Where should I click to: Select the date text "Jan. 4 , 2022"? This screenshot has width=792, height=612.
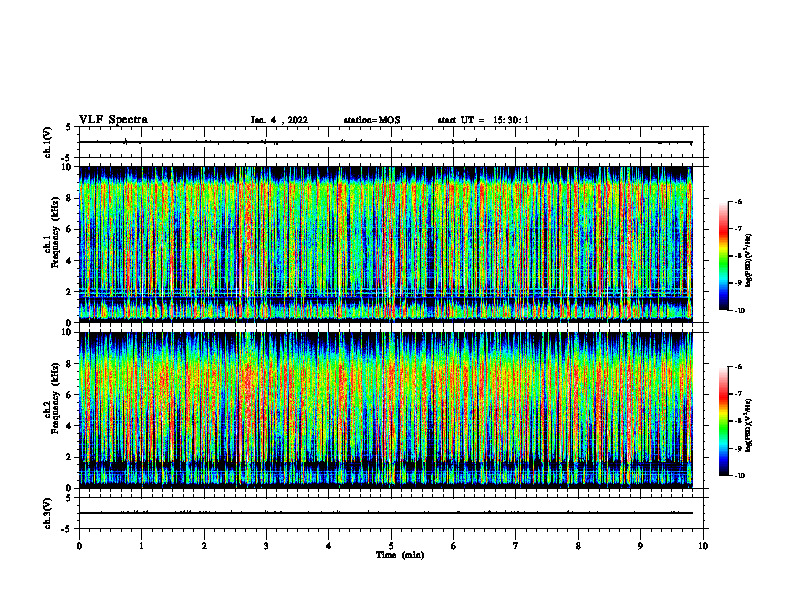click(x=279, y=120)
